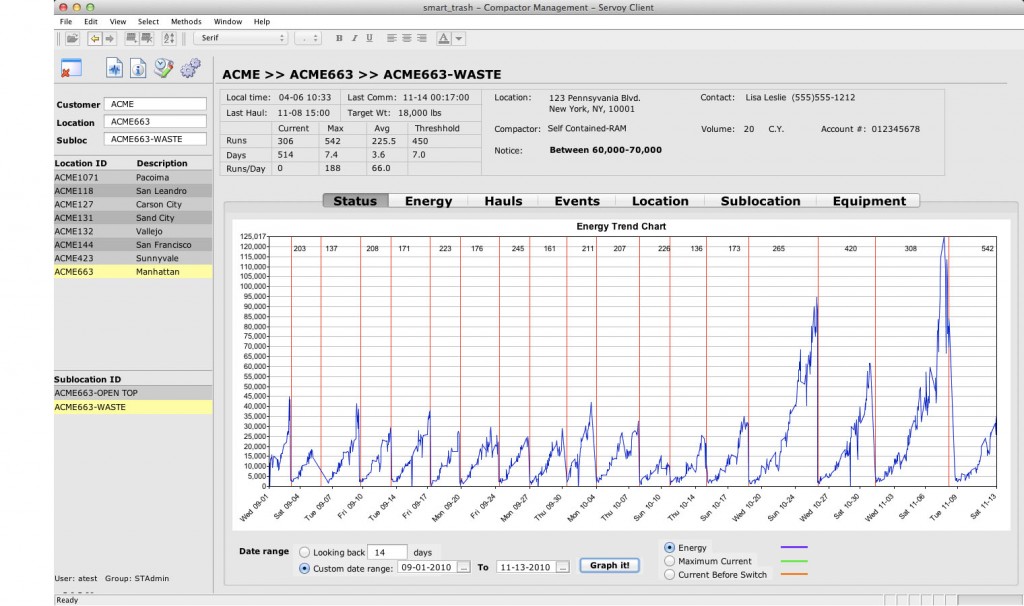This screenshot has height=606, width=1024.
Task: Align text left
Action: (x=391, y=39)
